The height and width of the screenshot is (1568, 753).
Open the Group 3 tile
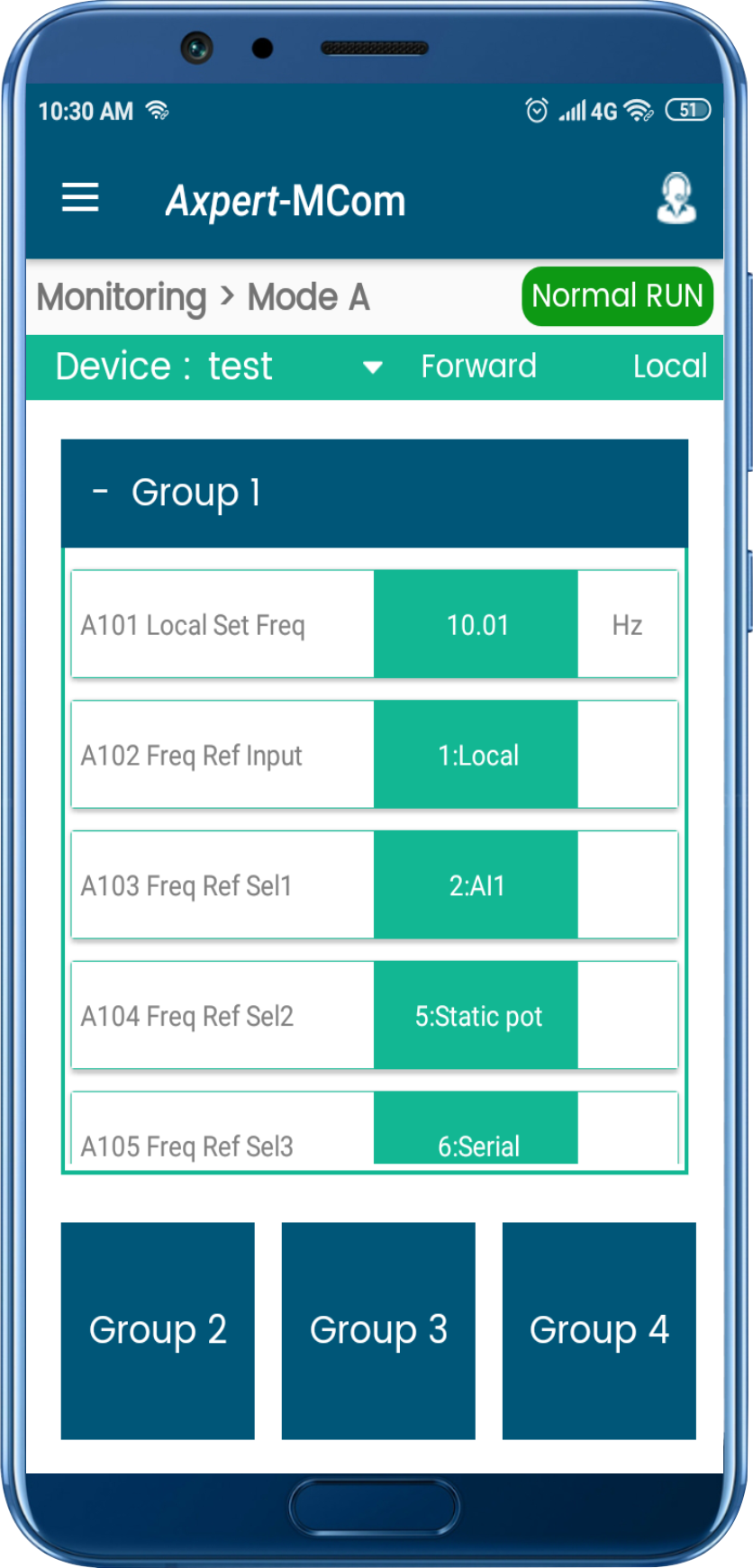378,1330
